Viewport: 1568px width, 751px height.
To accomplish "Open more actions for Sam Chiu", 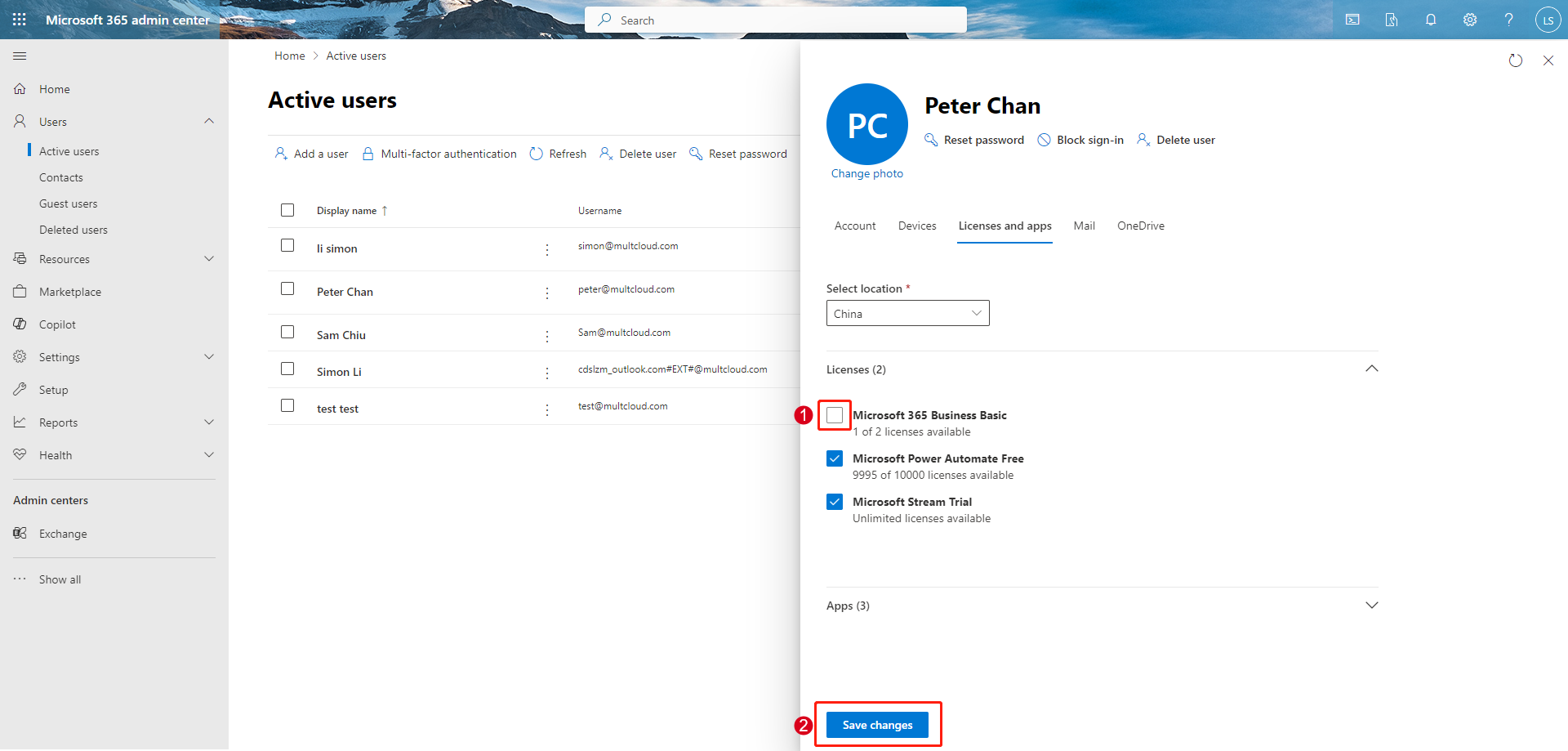I will click(547, 336).
